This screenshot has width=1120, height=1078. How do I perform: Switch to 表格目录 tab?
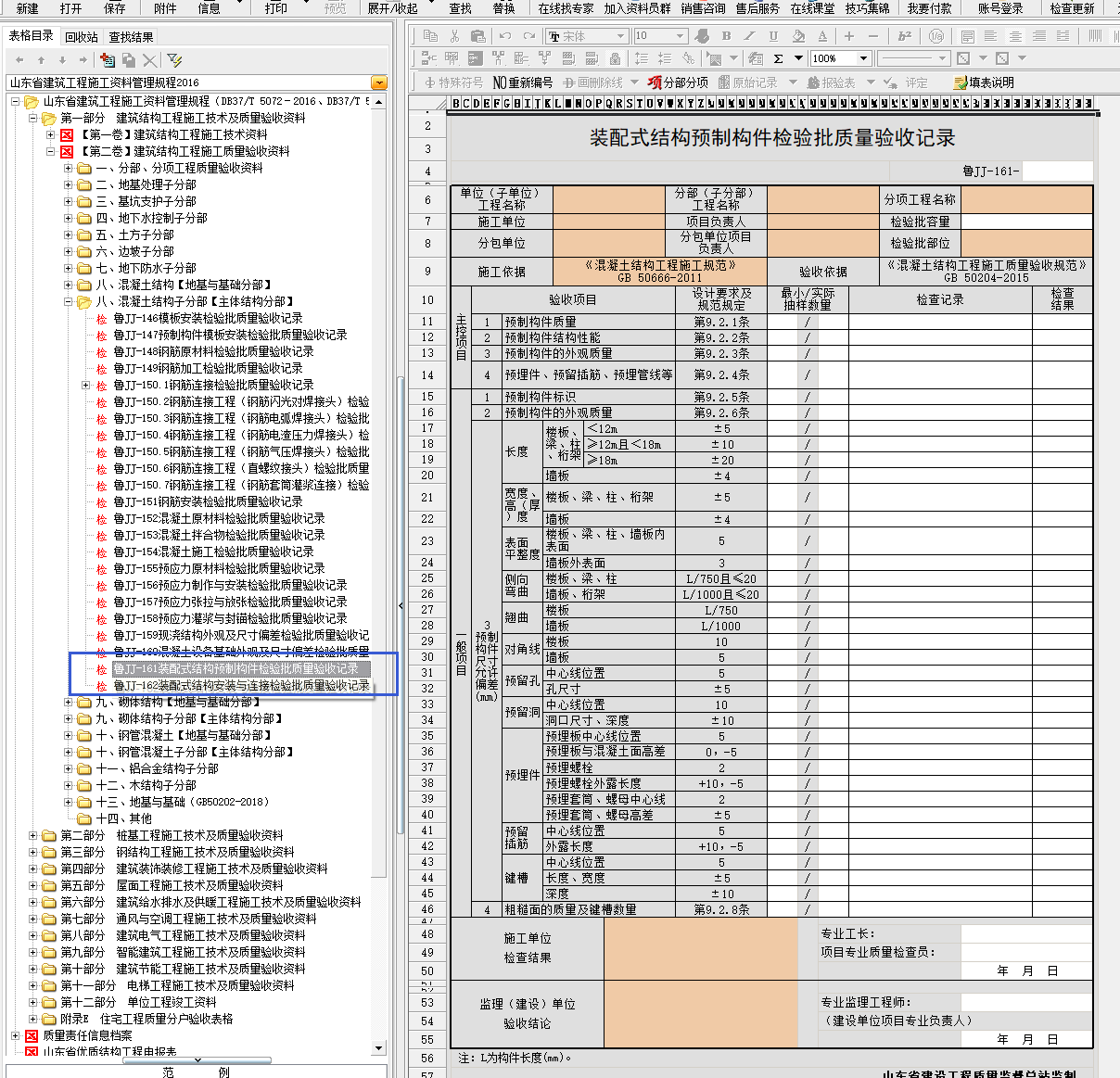pyautogui.click(x=32, y=35)
